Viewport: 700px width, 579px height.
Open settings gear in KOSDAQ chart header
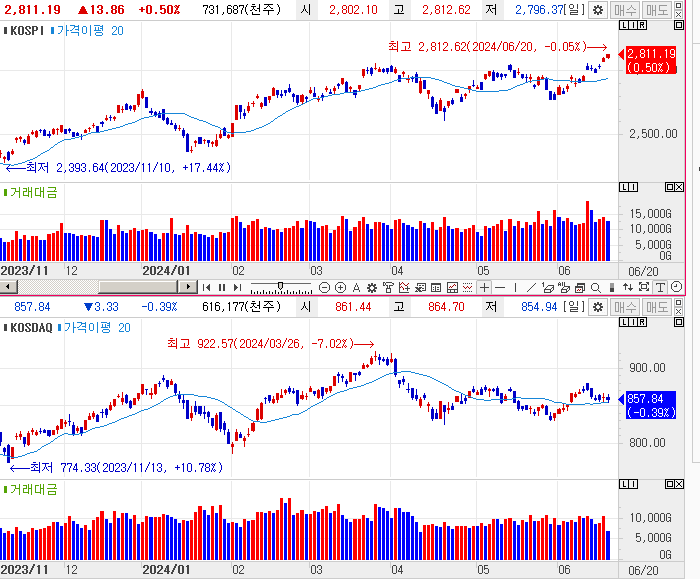[x=597, y=307]
